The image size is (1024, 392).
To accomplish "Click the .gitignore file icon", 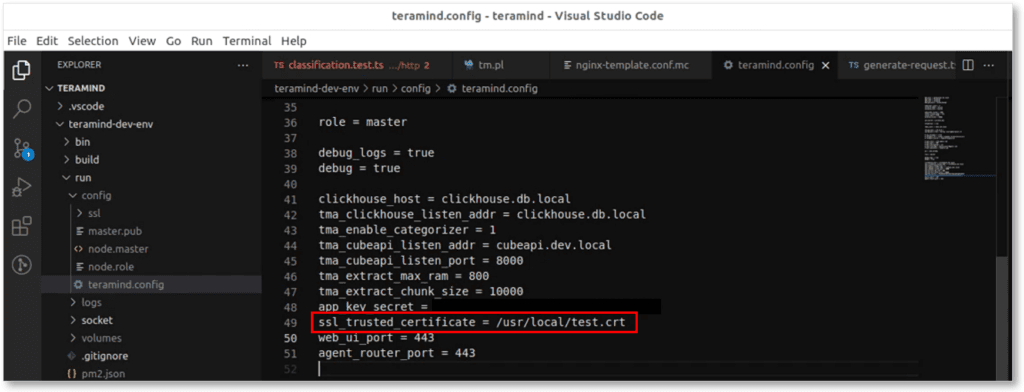I will coord(72,356).
